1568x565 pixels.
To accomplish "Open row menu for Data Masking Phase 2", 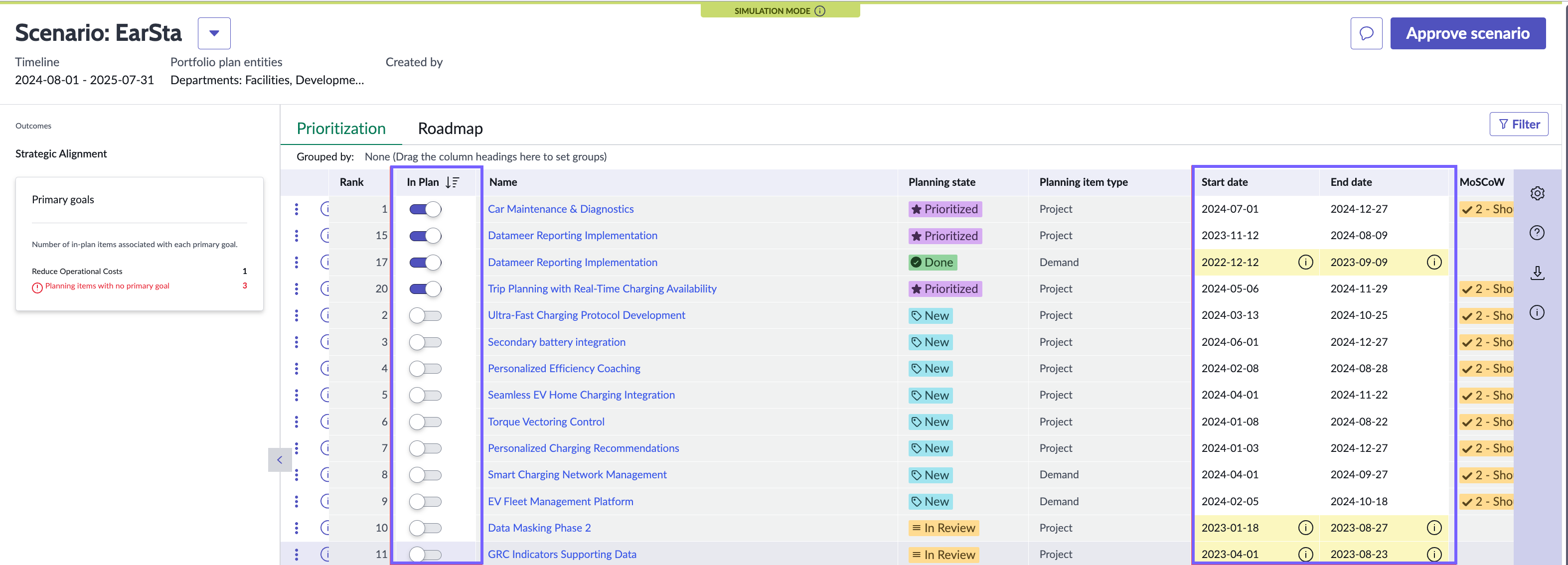I will pos(297,528).
